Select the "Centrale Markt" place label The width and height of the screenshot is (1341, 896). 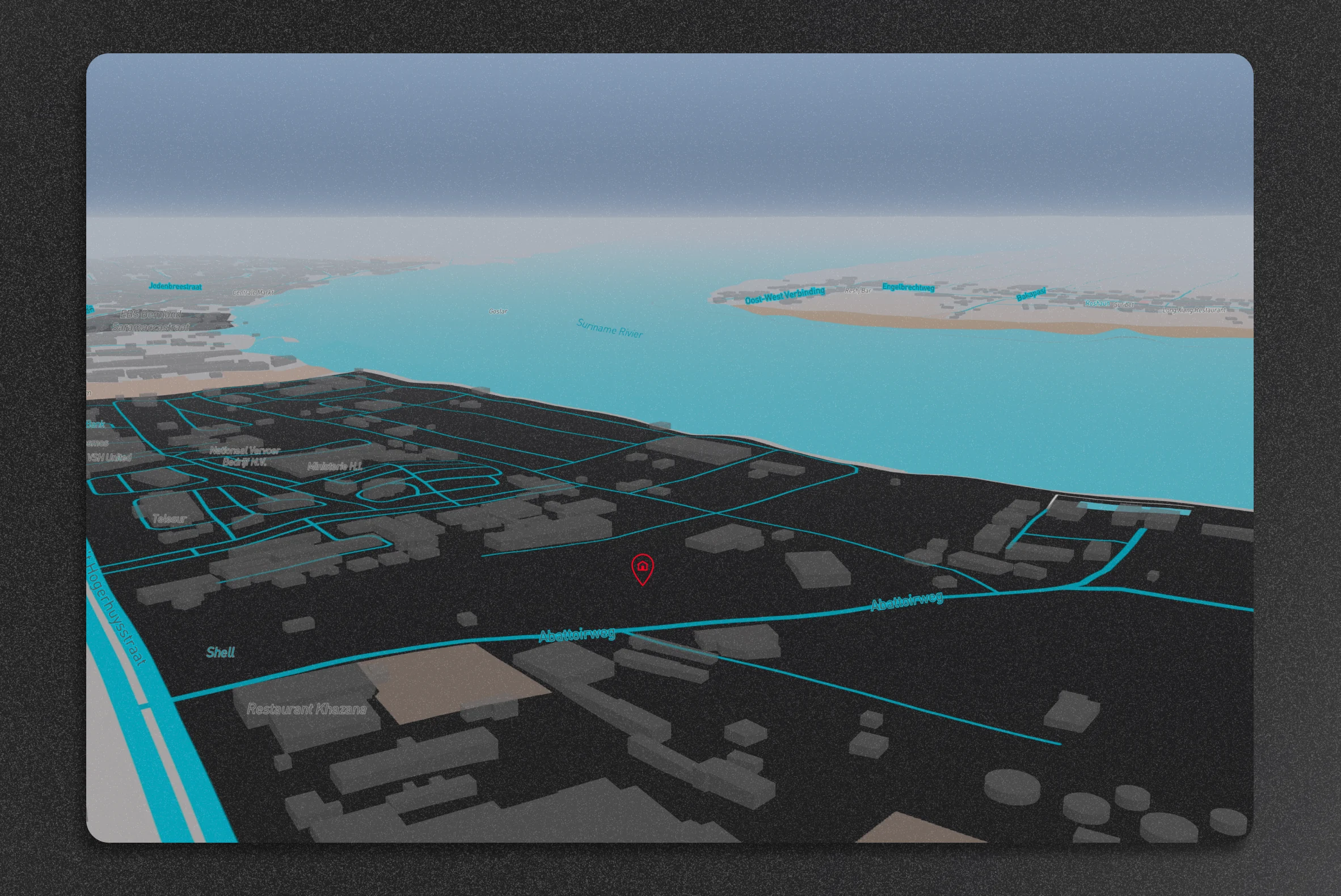[253, 293]
